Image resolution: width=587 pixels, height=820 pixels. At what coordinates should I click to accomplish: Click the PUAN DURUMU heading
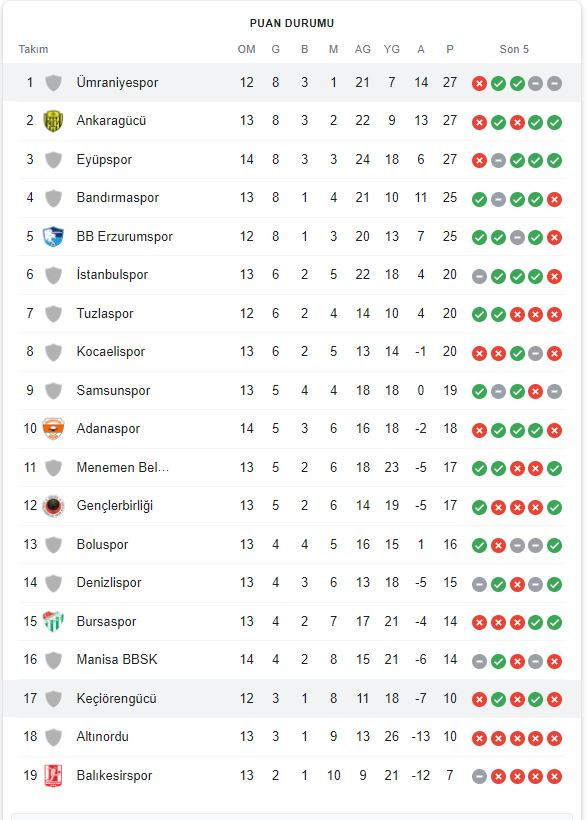coord(292,24)
